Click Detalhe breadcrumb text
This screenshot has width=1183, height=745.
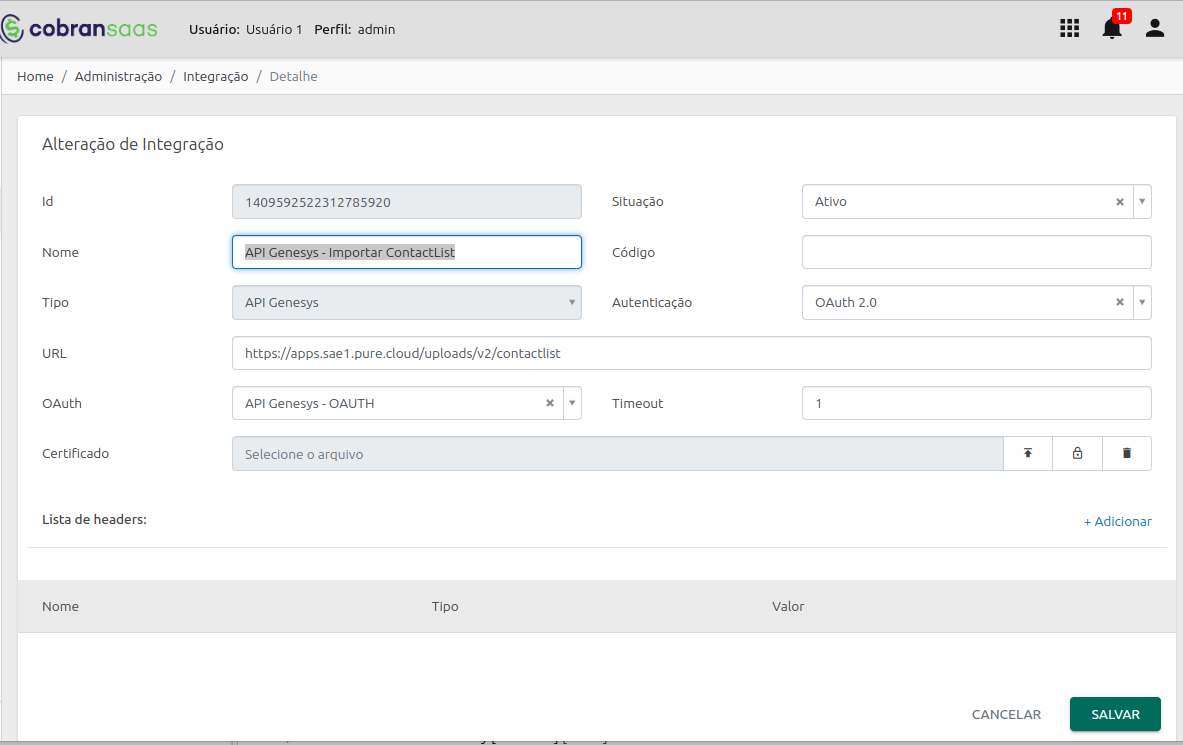tap(293, 76)
